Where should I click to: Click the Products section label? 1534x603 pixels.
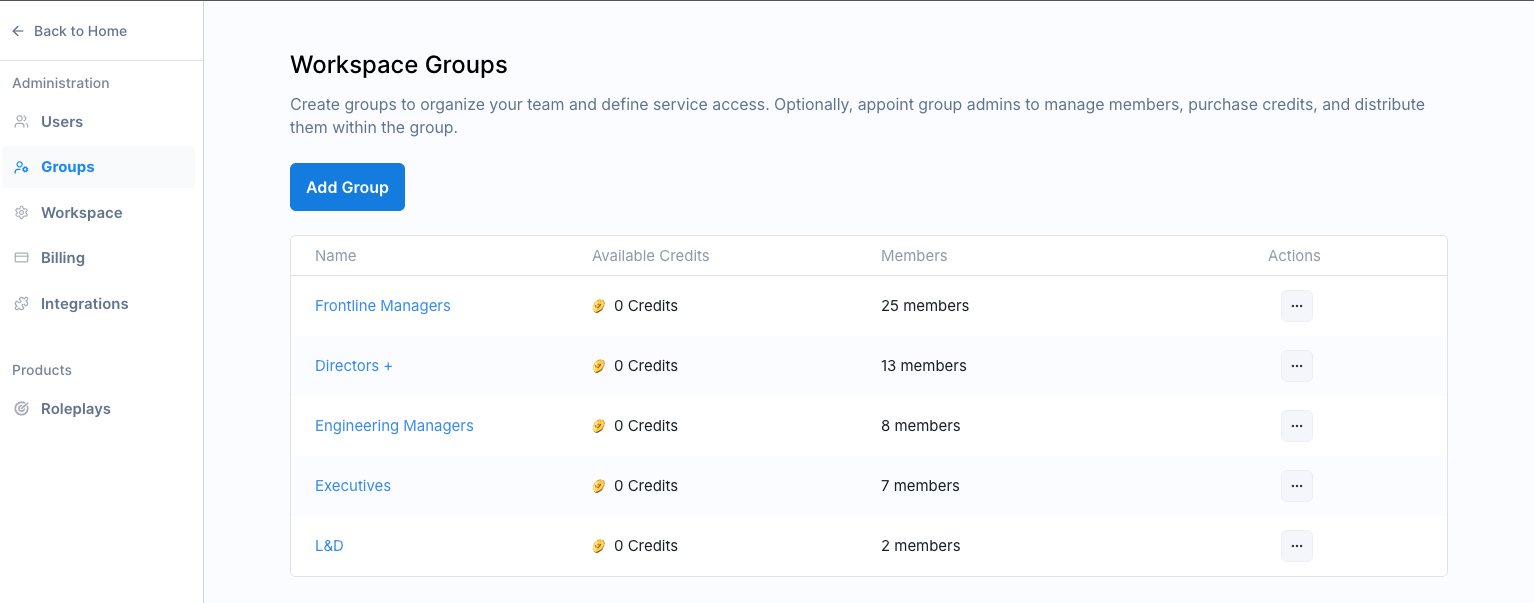pyautogui.click(x=42, y=370)
